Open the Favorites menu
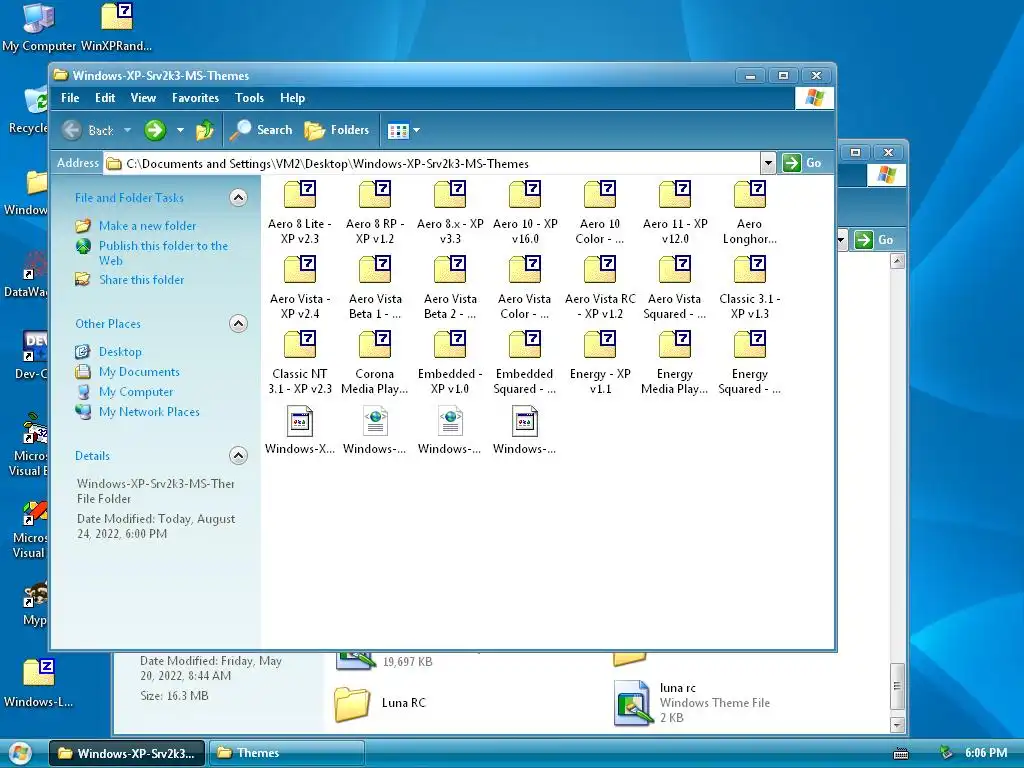1024x768 pixels. click(195, 98)
